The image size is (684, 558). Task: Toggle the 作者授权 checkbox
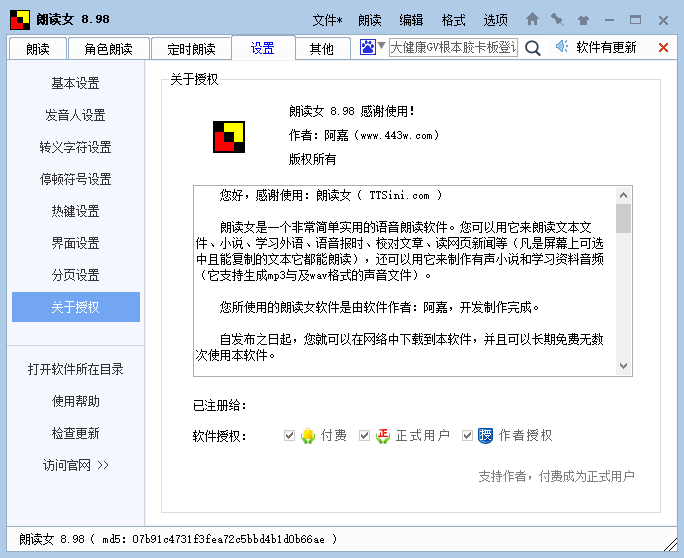(x=467, y=435)
